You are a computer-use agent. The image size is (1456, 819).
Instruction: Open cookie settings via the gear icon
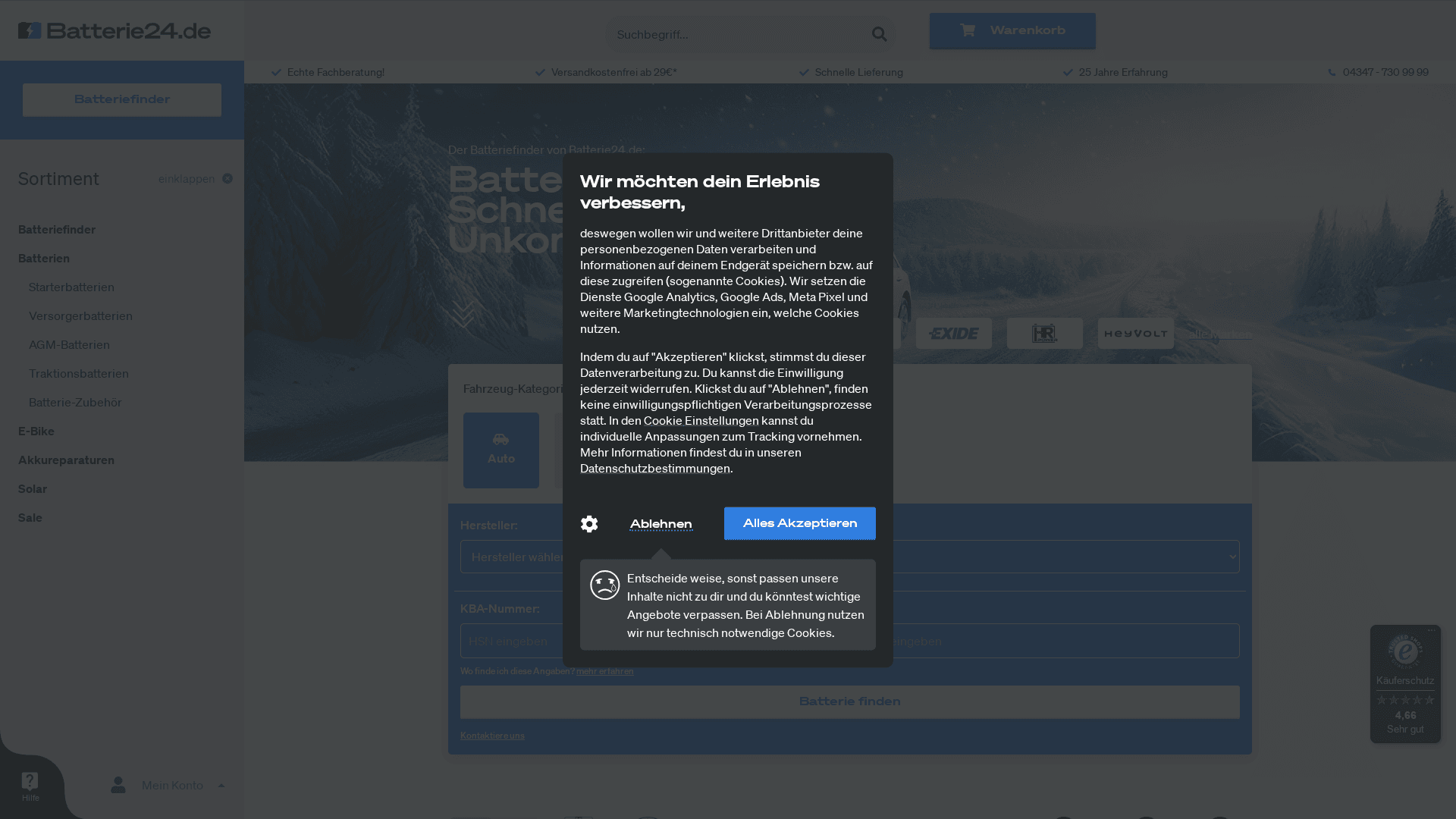(x=589, y=523)
